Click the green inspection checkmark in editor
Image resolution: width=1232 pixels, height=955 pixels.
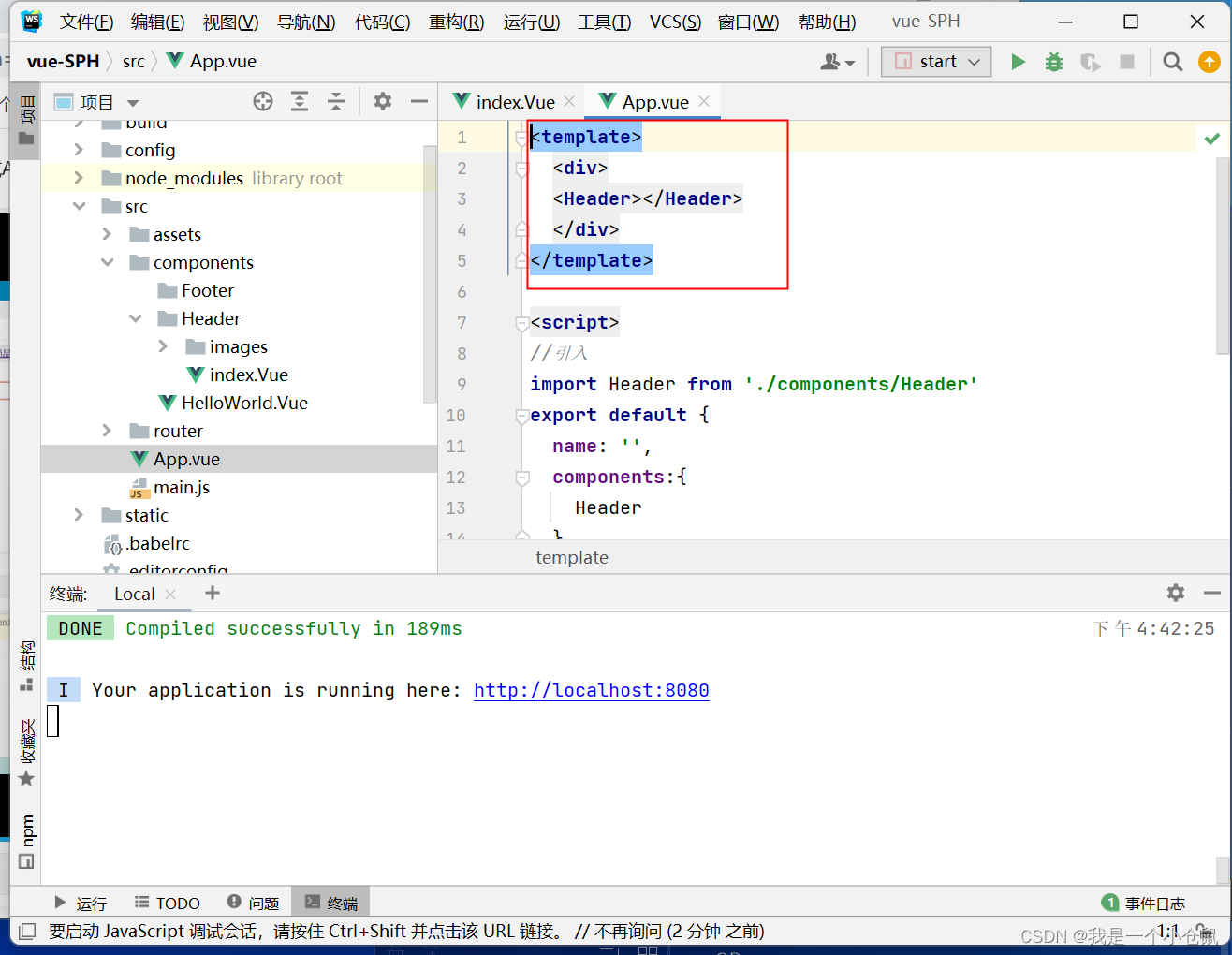1212,139
